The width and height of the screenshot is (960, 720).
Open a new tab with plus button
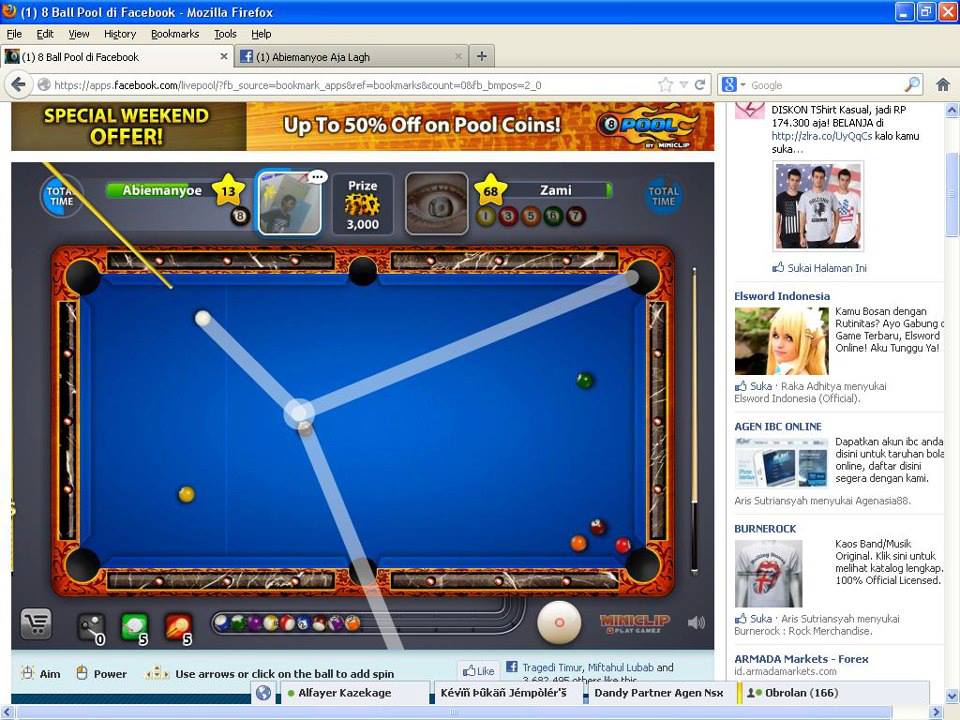(482, 56)
